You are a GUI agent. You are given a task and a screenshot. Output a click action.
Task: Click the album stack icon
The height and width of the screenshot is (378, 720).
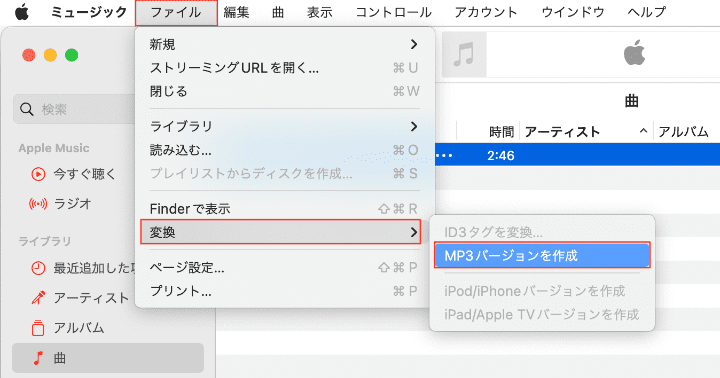[38, 328]
